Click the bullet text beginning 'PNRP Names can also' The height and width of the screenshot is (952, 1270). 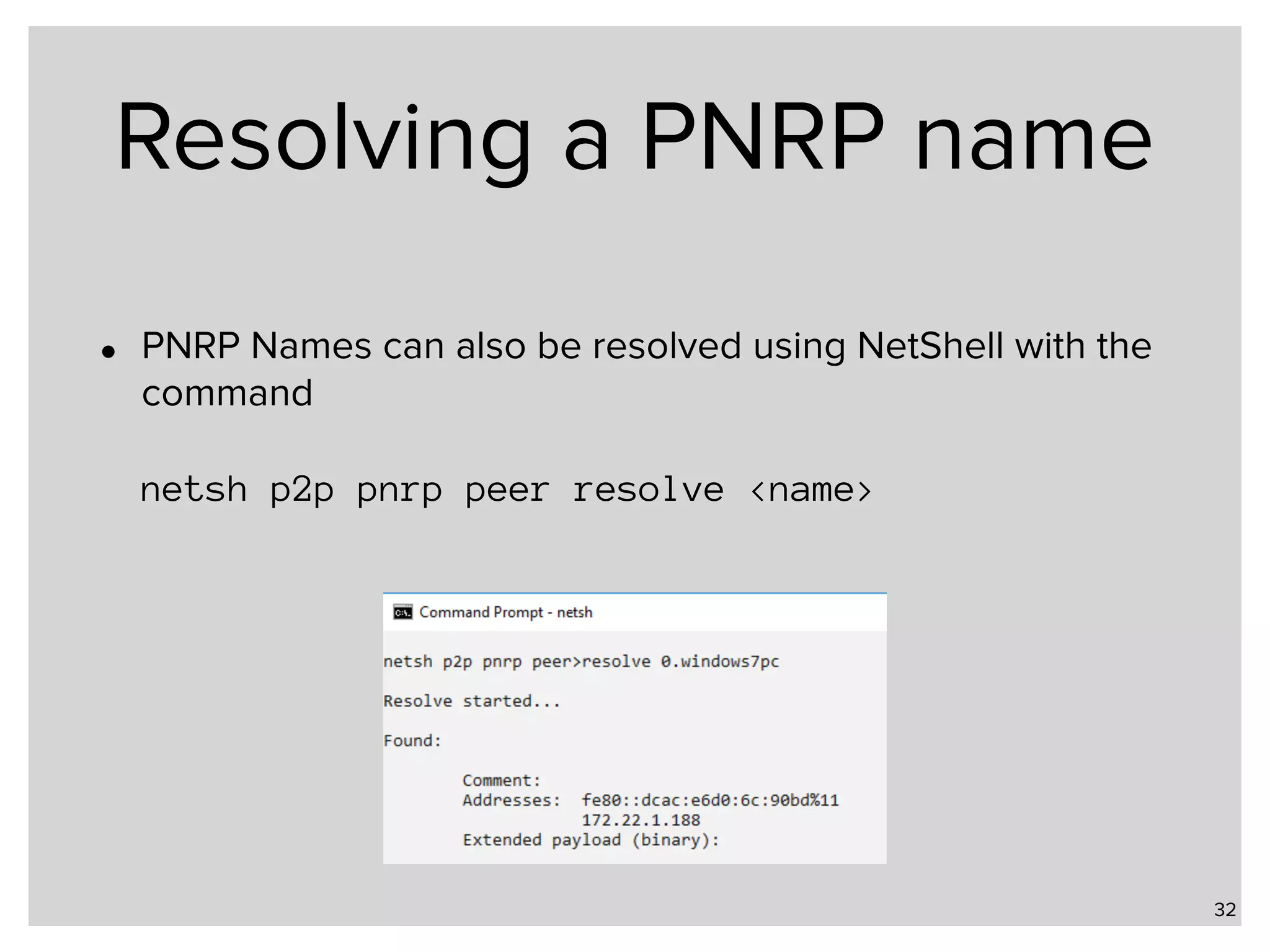pos(646,369)
